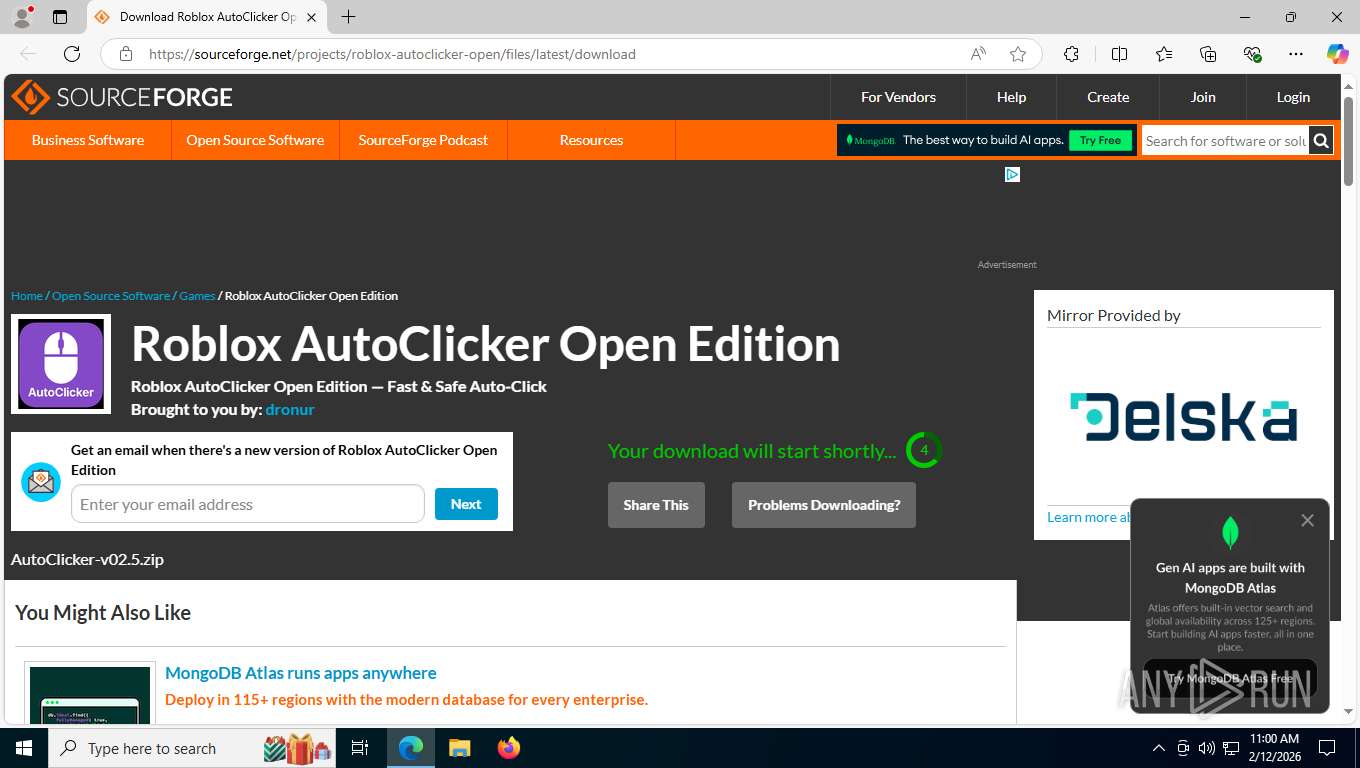Go to Home breadcrumb
This screenshot has width=1360, height=768.
(x=27, y=296)
